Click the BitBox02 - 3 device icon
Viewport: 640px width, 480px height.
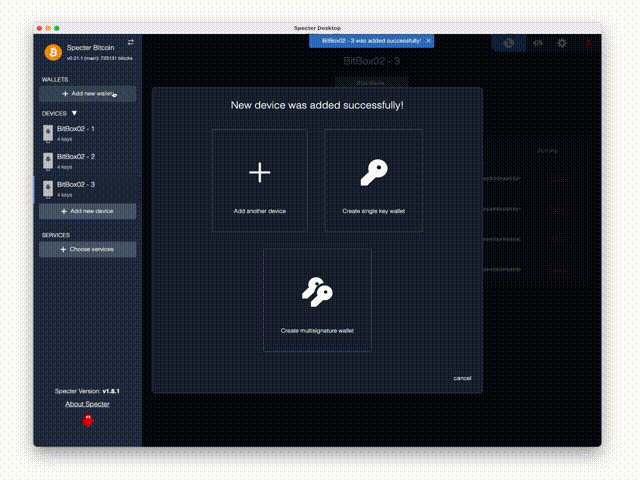click(48, 189)
